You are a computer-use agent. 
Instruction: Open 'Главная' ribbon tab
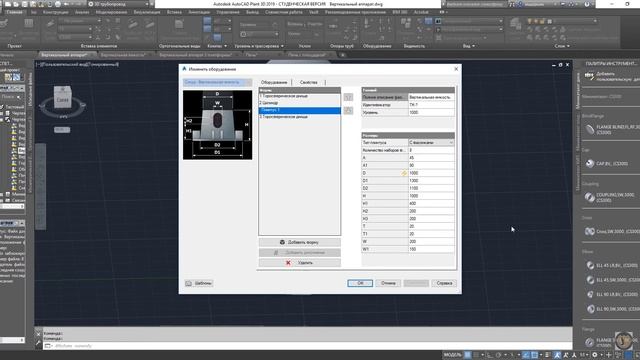pyautogui.click(x=15, y=12)
